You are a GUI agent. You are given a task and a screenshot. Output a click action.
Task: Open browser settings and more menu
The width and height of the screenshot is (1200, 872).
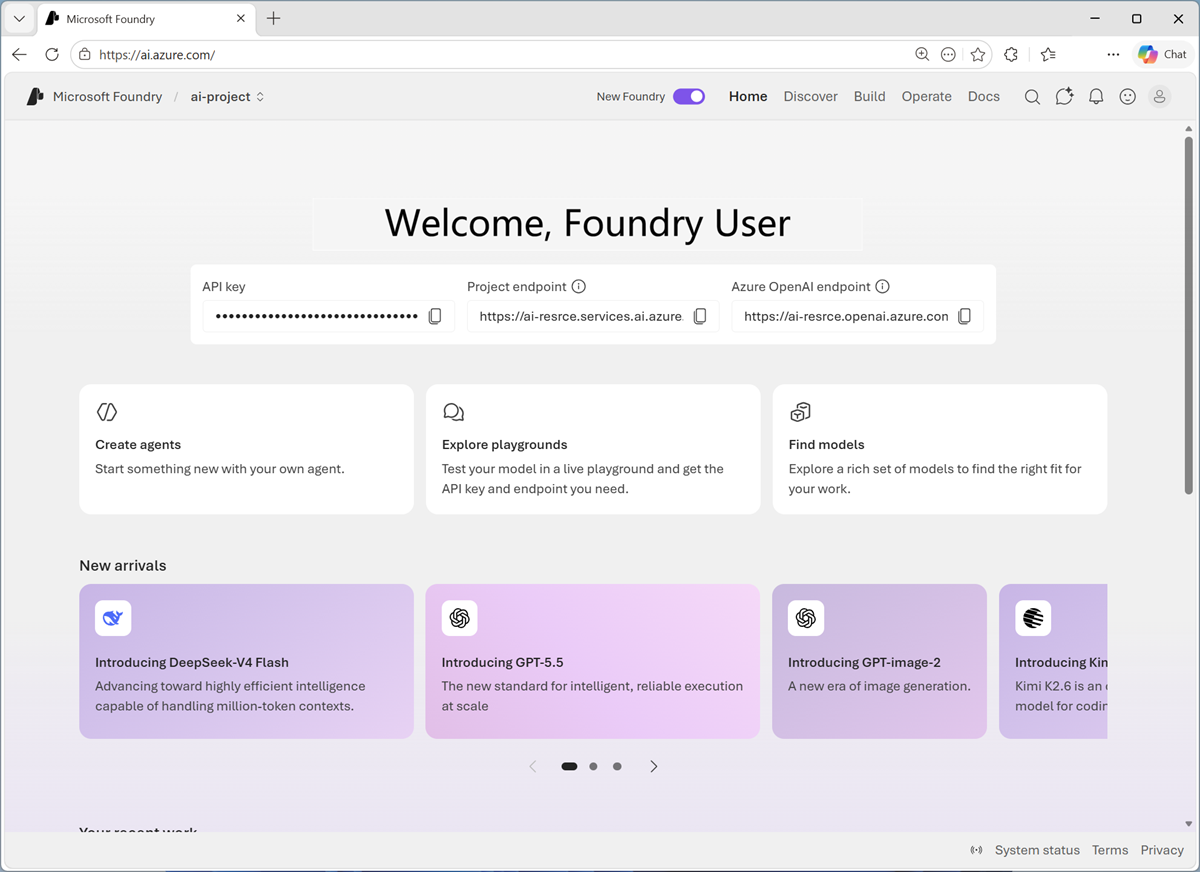pos(1113,55)
